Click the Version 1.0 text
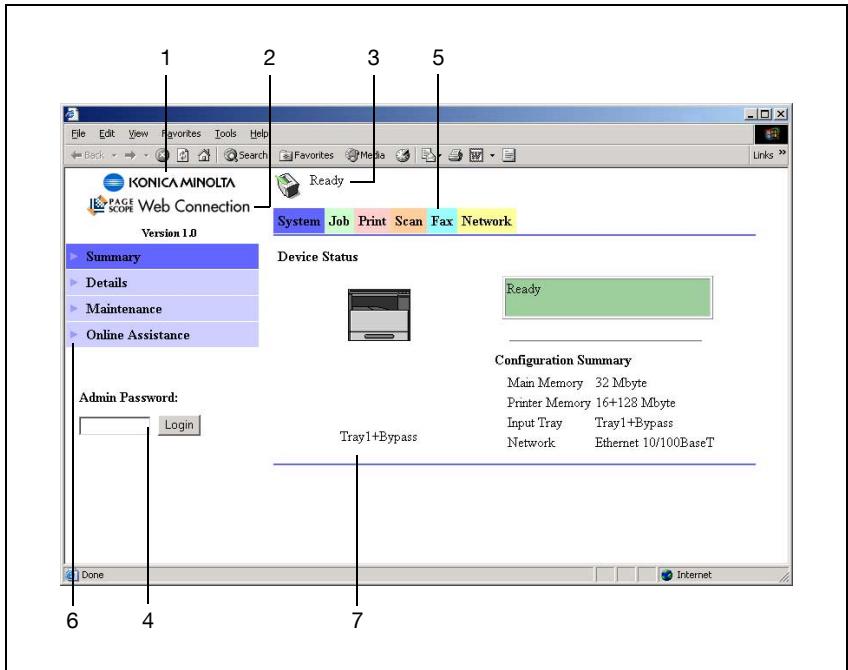The height and width of the screenshot is (670, 848). (x=169, y=233)
